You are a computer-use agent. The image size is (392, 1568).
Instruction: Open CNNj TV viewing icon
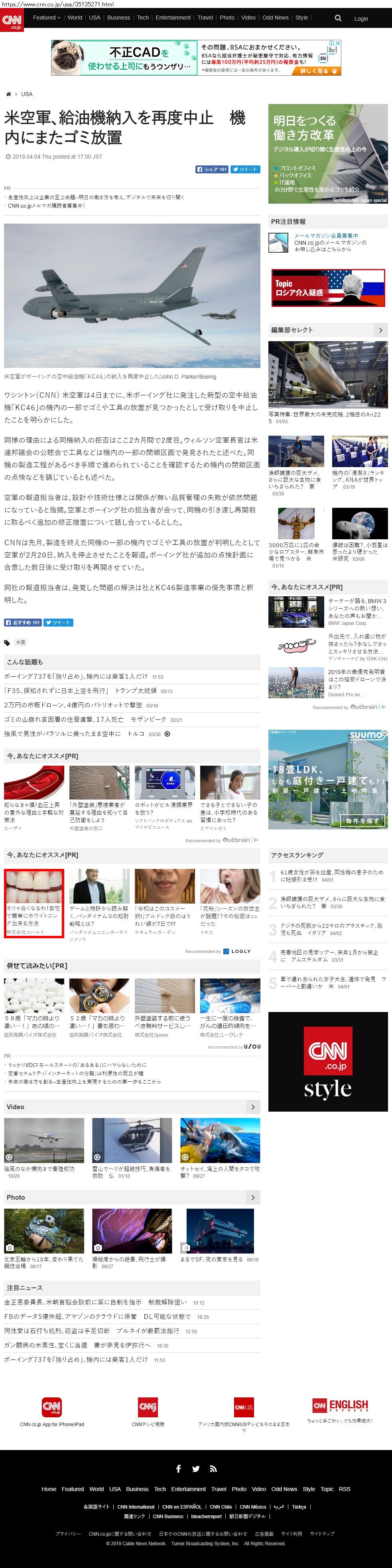click(148, 1407)
